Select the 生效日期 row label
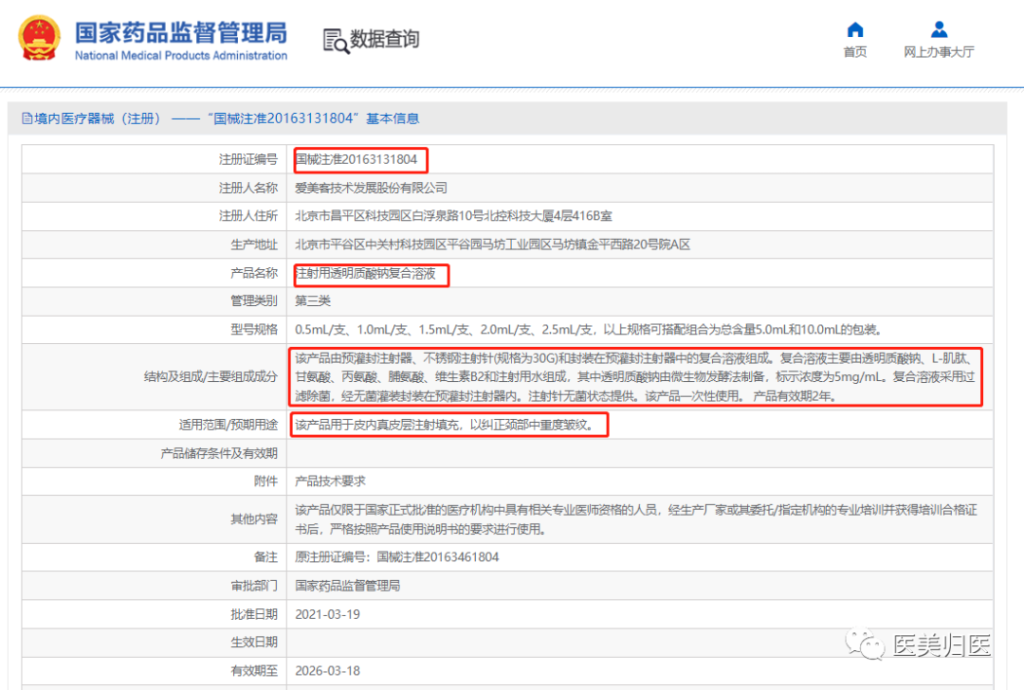 [254, 642]
